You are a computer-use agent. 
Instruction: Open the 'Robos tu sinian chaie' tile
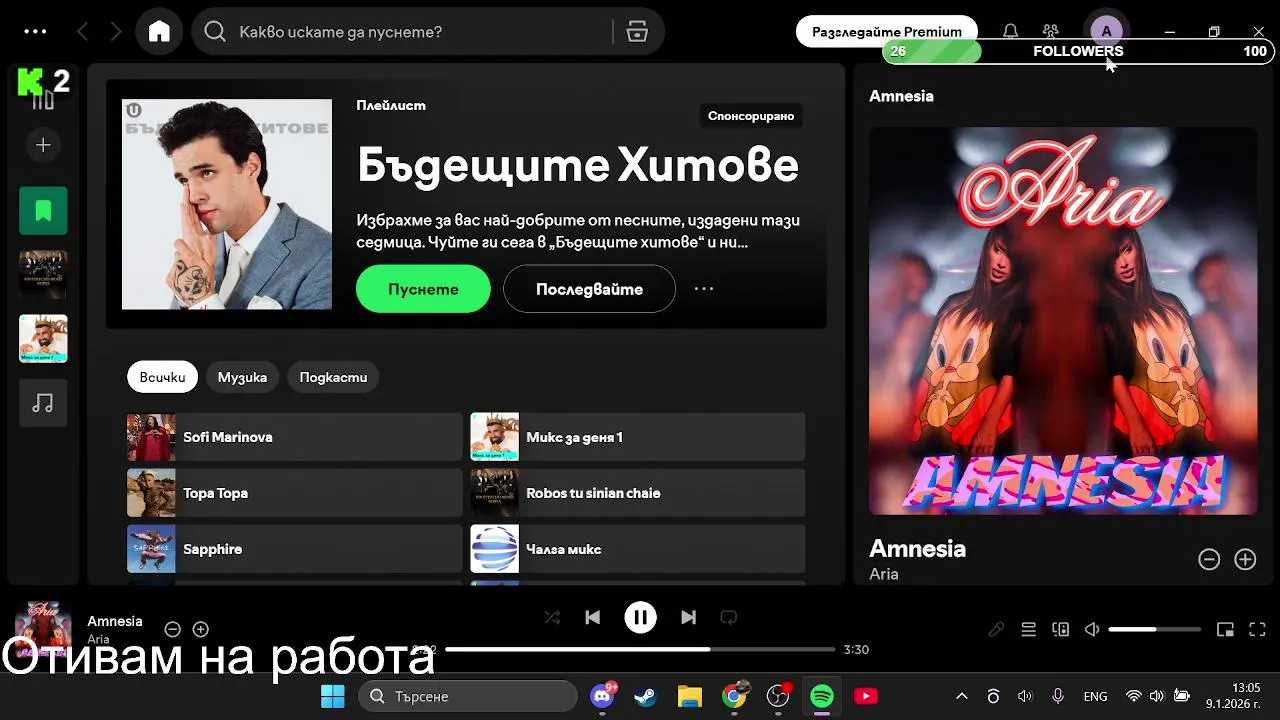638,493
